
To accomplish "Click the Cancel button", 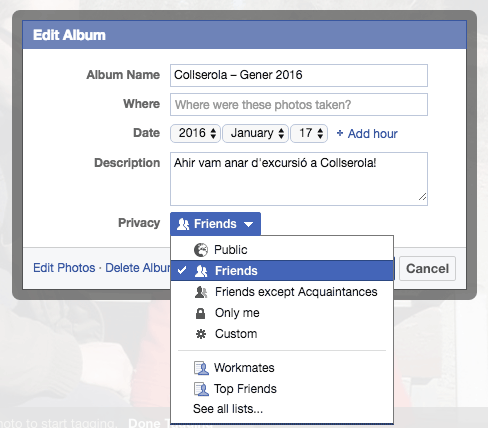I will click(427, 268).
